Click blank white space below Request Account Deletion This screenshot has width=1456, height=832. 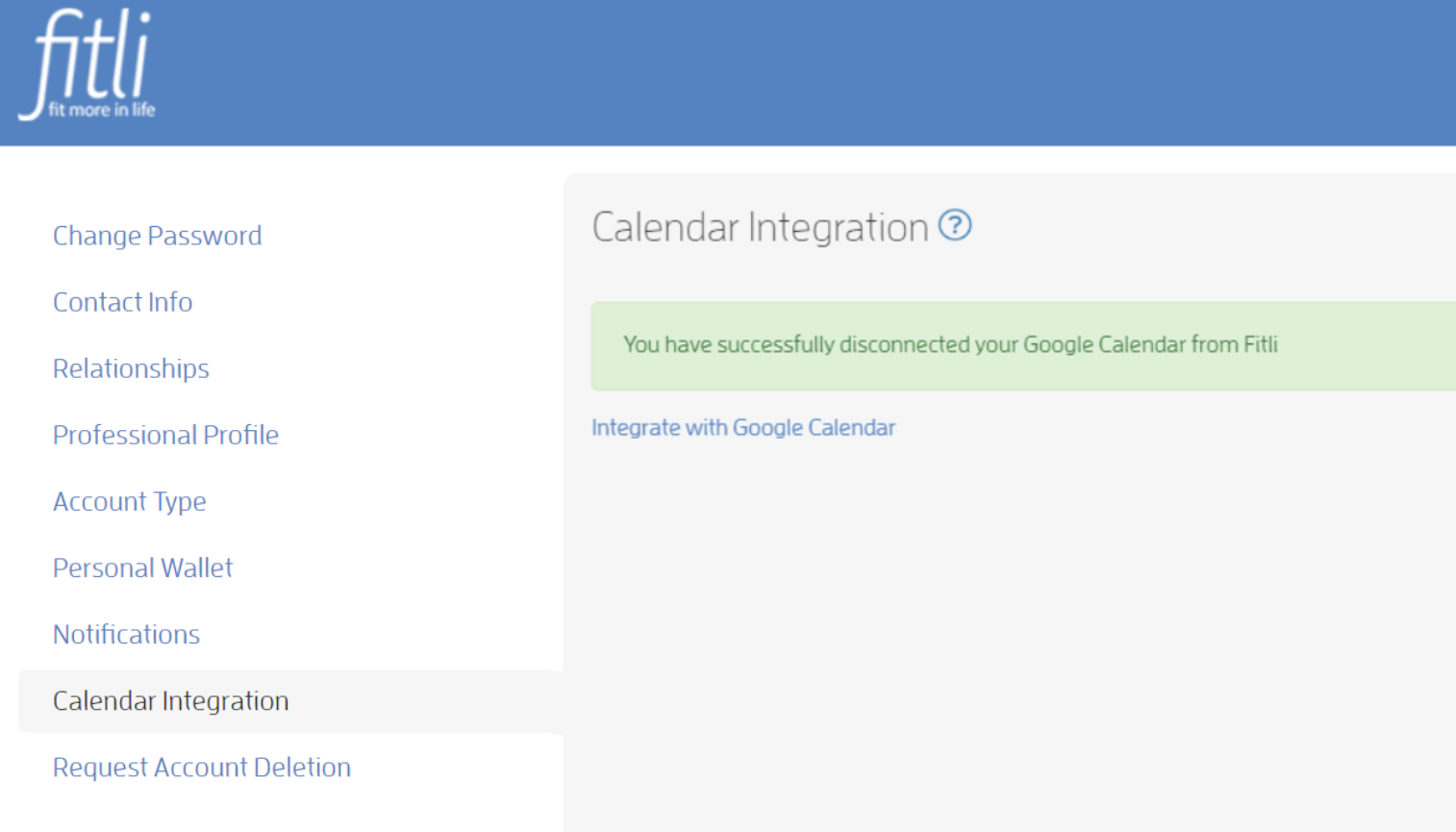pos(279,810)
